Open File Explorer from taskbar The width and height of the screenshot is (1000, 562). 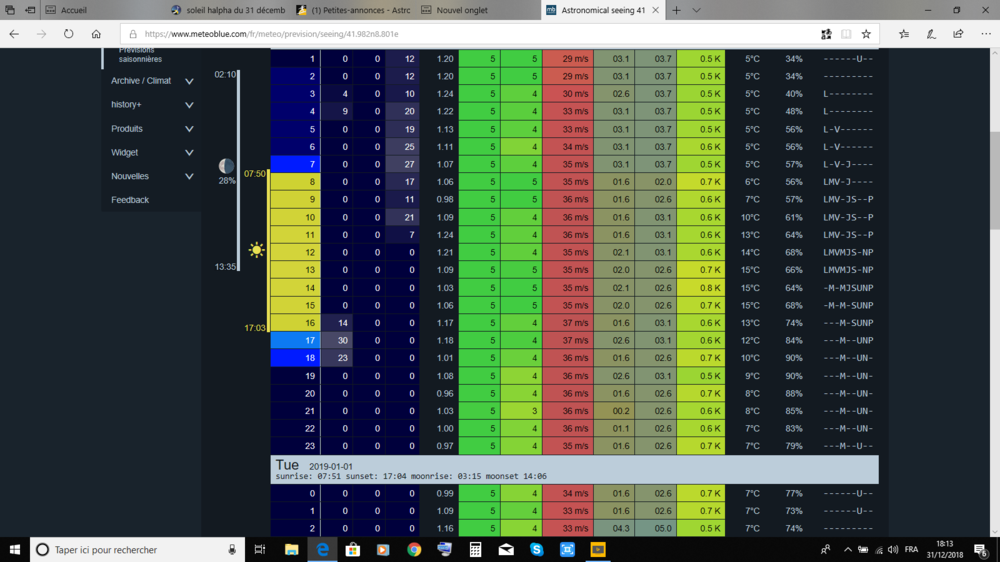click(291, 549)
